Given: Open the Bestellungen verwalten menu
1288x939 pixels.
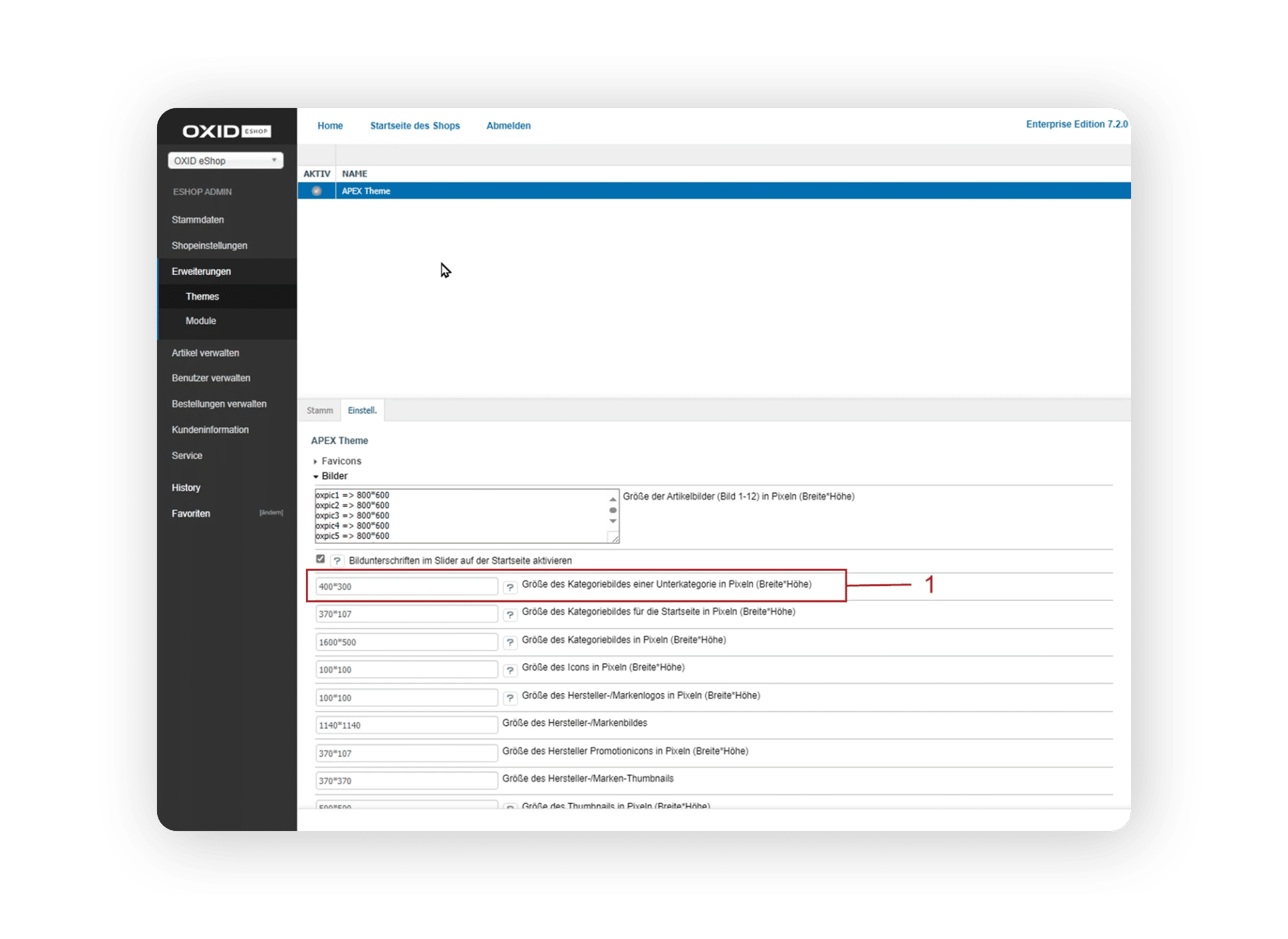Looking at the screenshot, I should 219,404.
